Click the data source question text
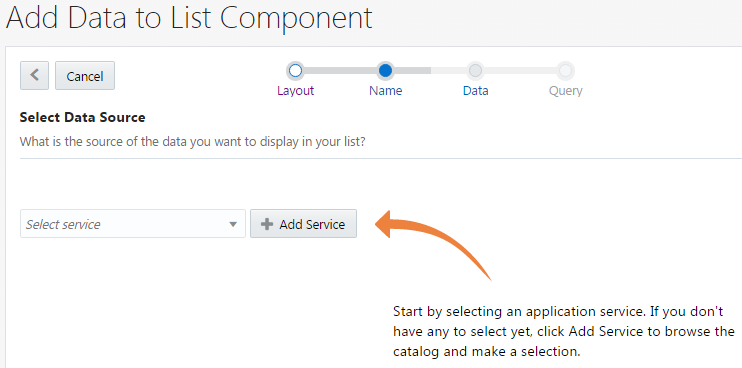742x368 pixels. 193,141
